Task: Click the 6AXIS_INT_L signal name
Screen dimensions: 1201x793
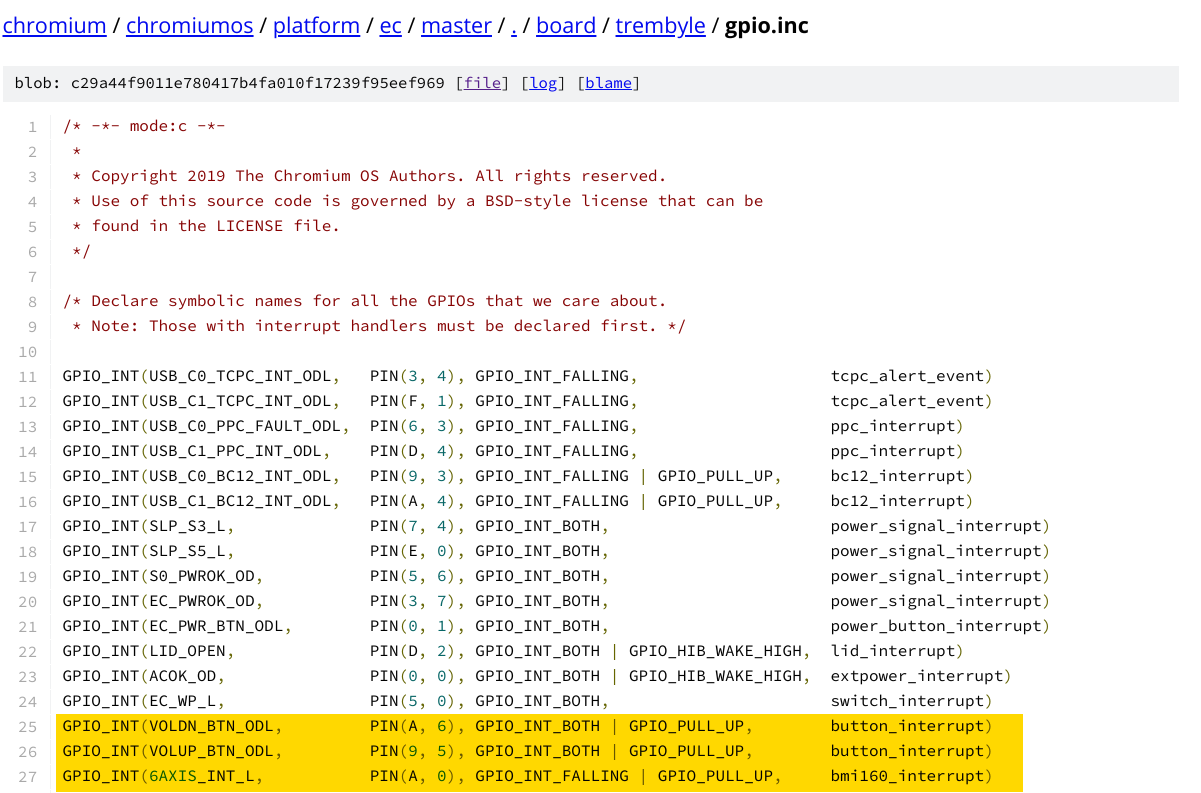Action: coord(201,776)
